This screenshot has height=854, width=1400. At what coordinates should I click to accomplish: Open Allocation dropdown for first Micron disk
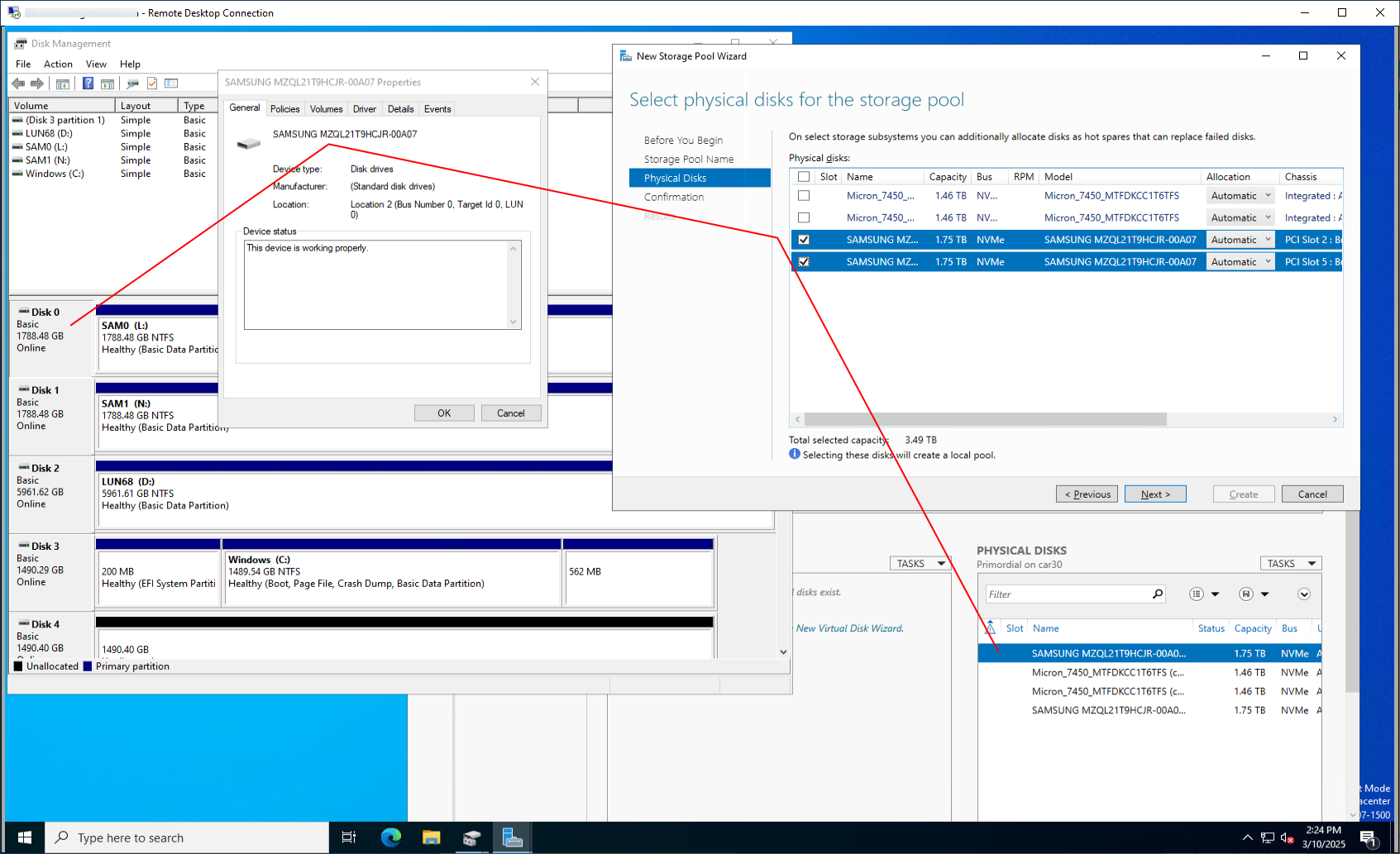coord(1240,196)
